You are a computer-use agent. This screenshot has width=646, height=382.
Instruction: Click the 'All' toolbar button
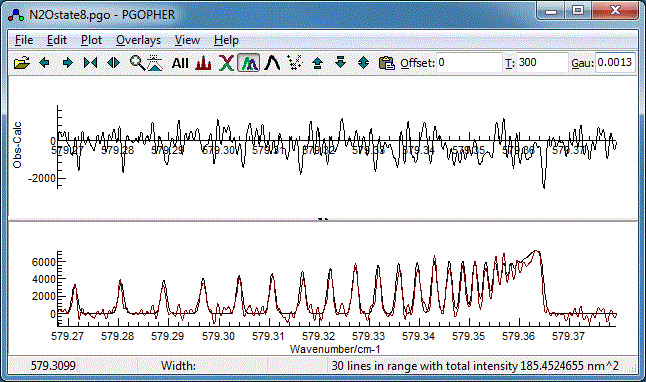[x=180, y=63]
